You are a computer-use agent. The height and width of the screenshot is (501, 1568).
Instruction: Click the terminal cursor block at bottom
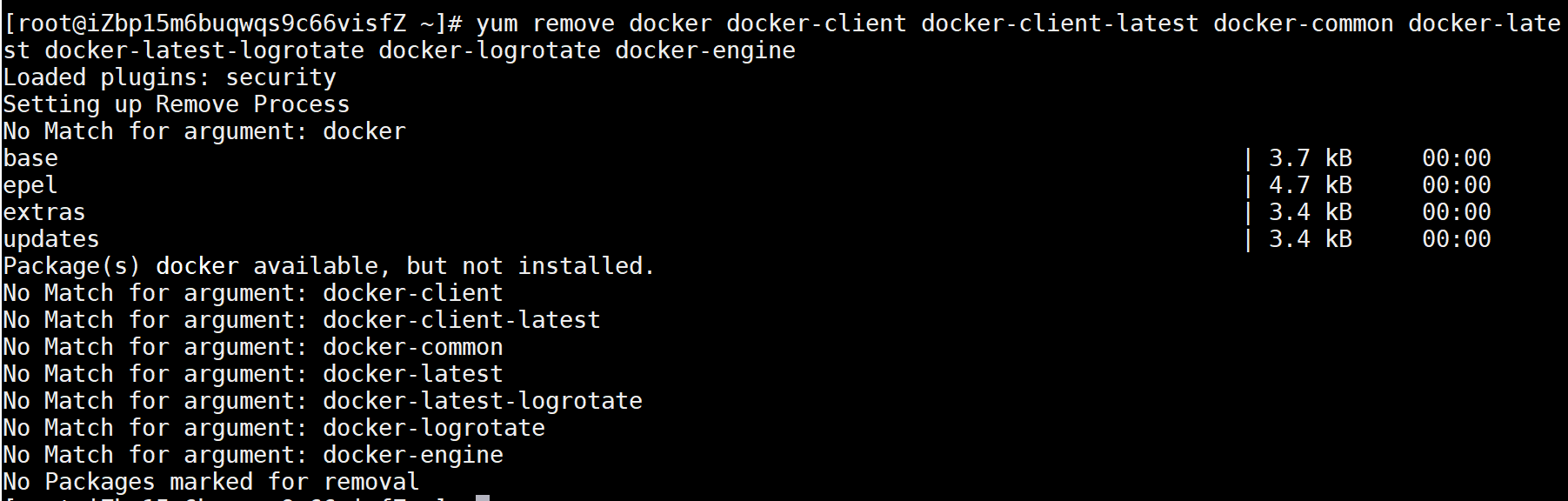483,498
